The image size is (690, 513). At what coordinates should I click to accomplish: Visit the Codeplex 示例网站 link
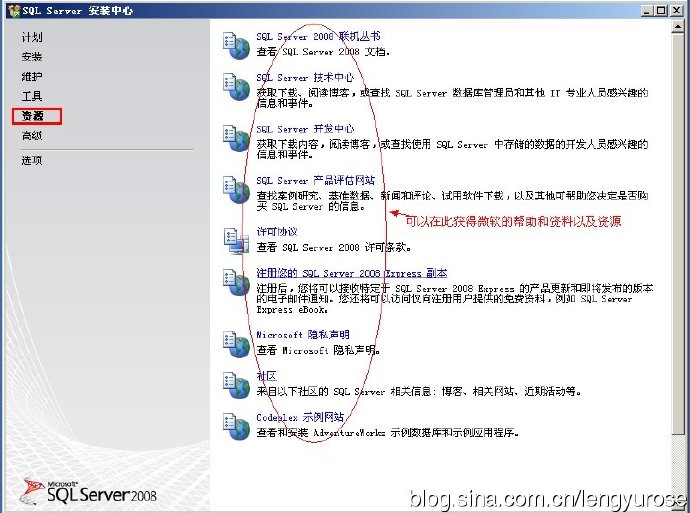pos(300,417)
